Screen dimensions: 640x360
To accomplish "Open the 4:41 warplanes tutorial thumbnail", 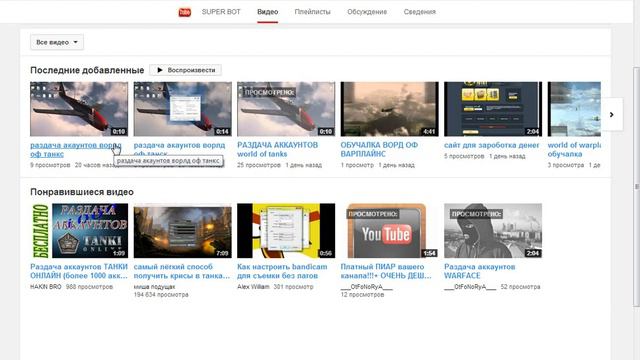I will tap(389, 109).
